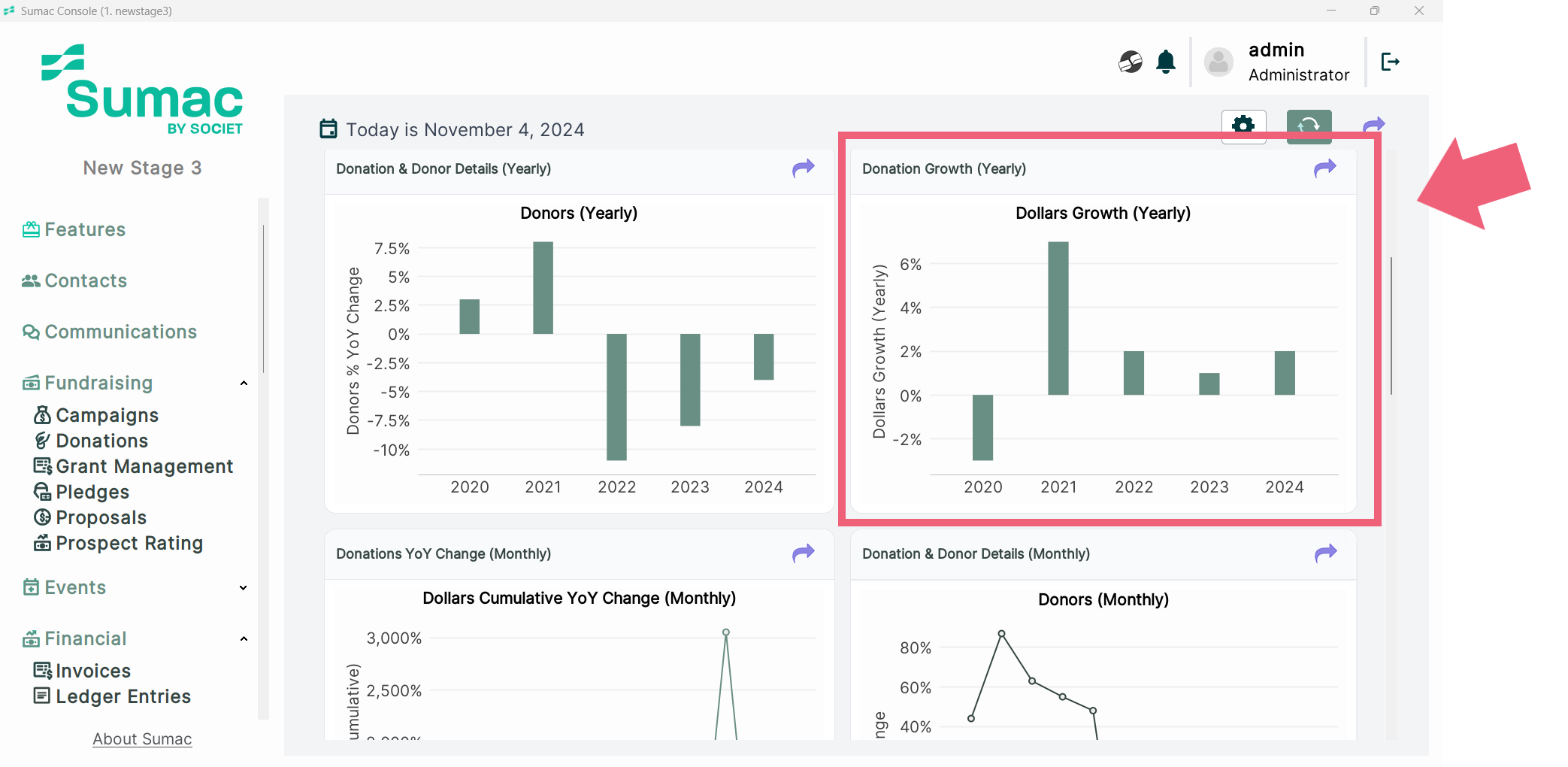Open Communications in the sidebar
Viewport: 1568px width, 767px height.
pyautogui.click(x=110, y=332)
